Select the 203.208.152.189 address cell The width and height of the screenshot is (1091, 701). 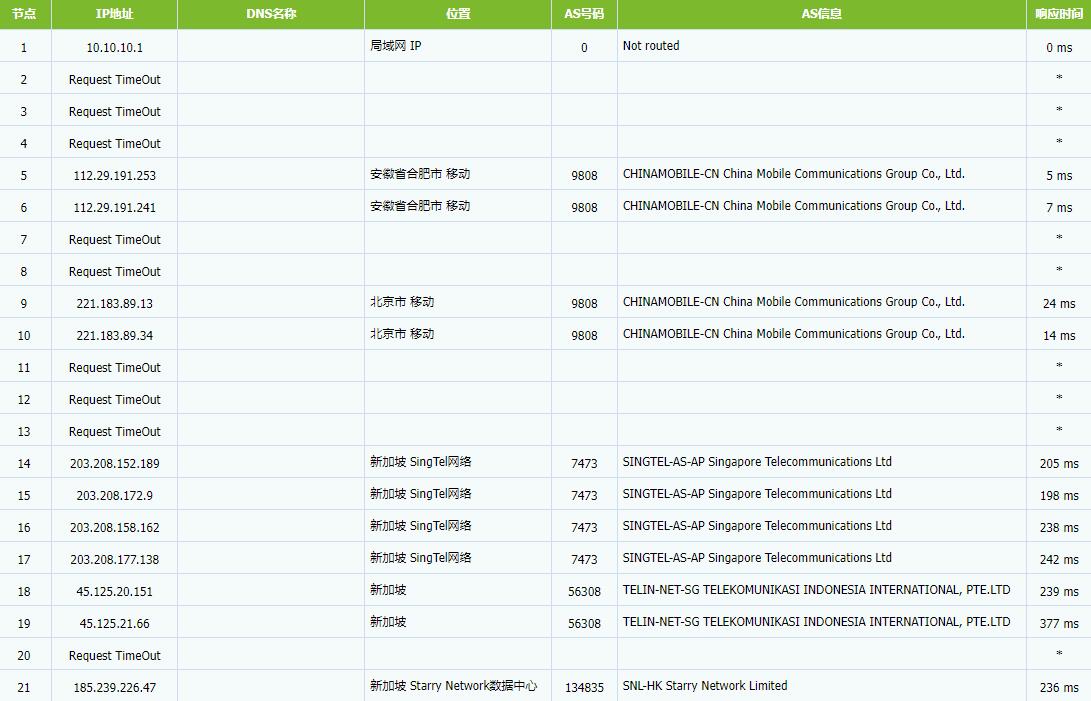[114, 464]
